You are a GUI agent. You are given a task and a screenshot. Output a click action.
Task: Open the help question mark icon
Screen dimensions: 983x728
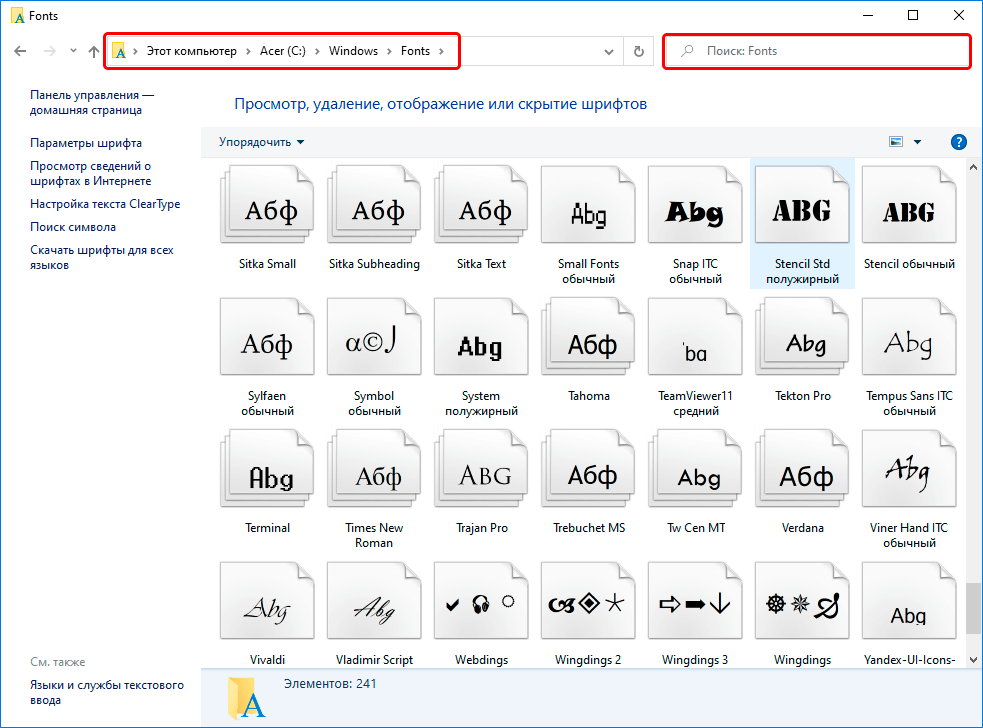point(958,142)
